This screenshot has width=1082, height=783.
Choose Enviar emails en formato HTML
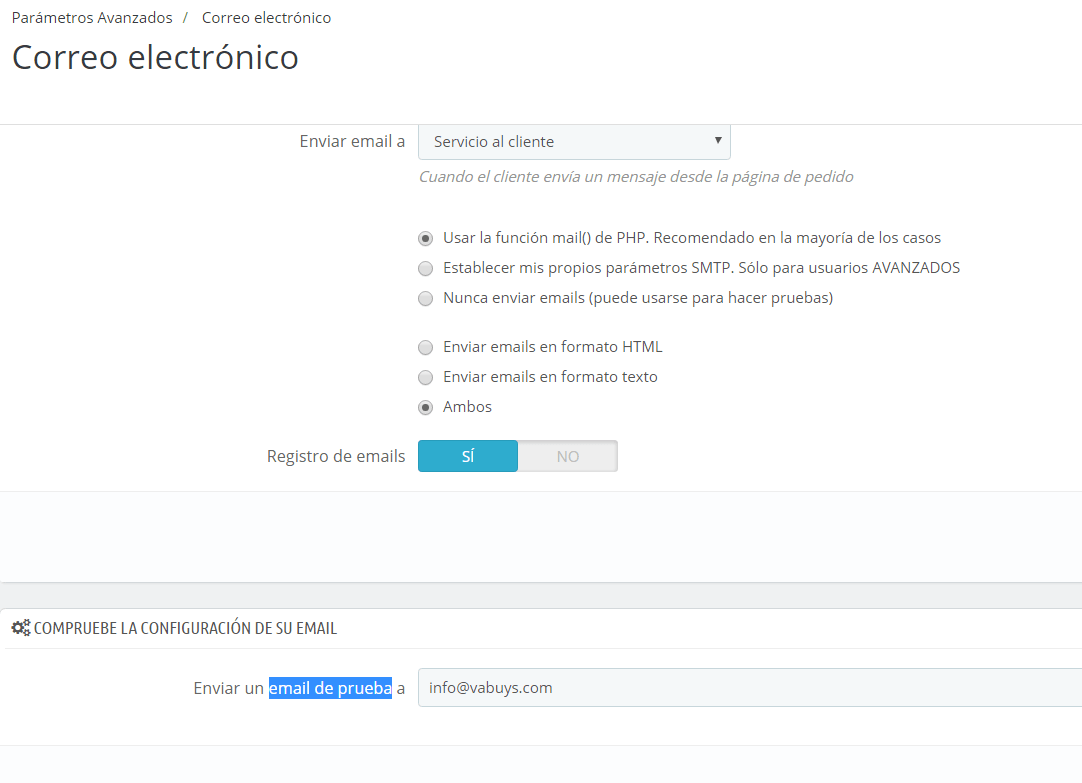(x=426, y=348)
